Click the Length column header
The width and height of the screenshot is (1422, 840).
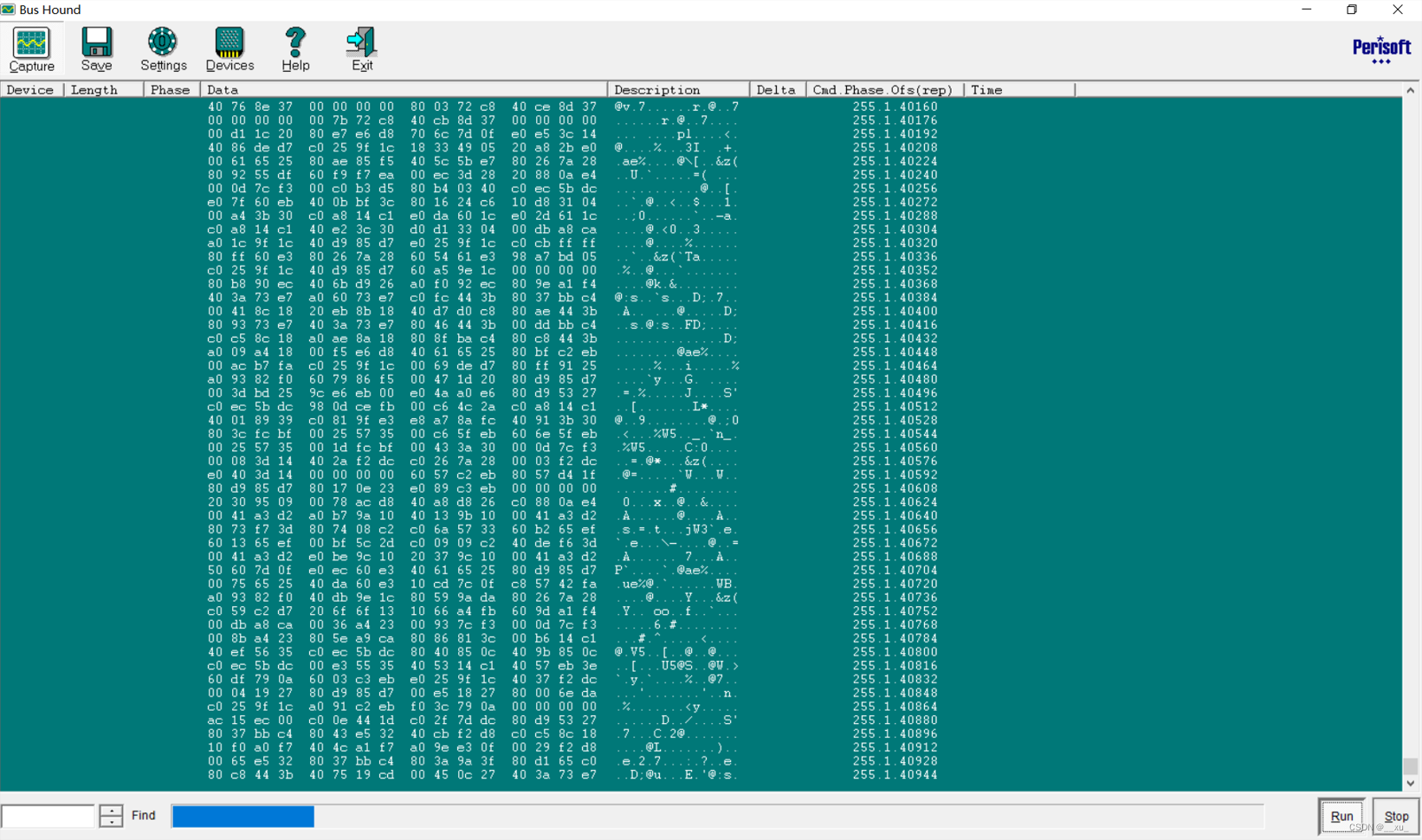coord(103,90)
